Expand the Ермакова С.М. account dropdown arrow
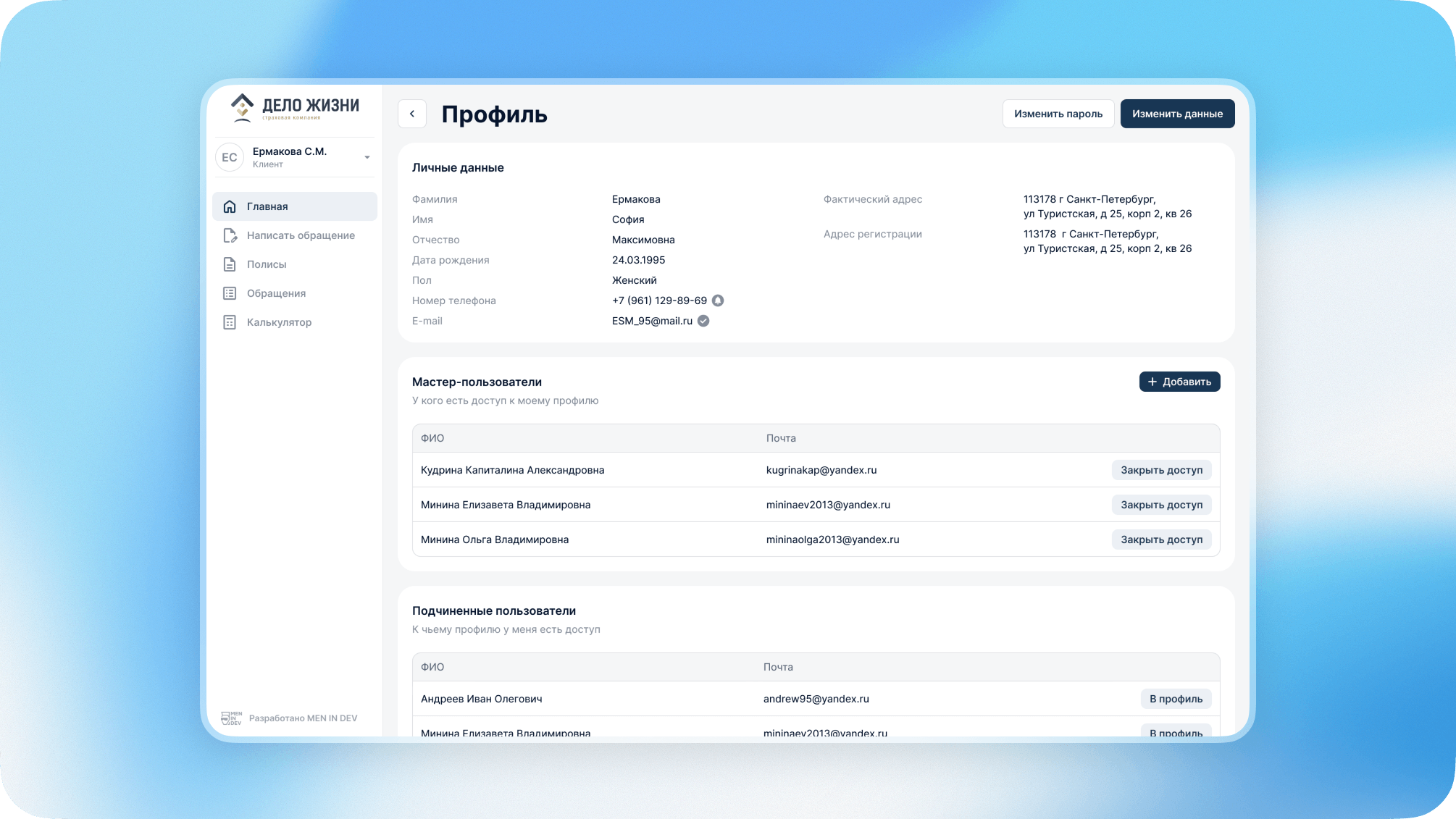Image resolution: width=1456 pixels, height=819 pixels. (367, 157)
